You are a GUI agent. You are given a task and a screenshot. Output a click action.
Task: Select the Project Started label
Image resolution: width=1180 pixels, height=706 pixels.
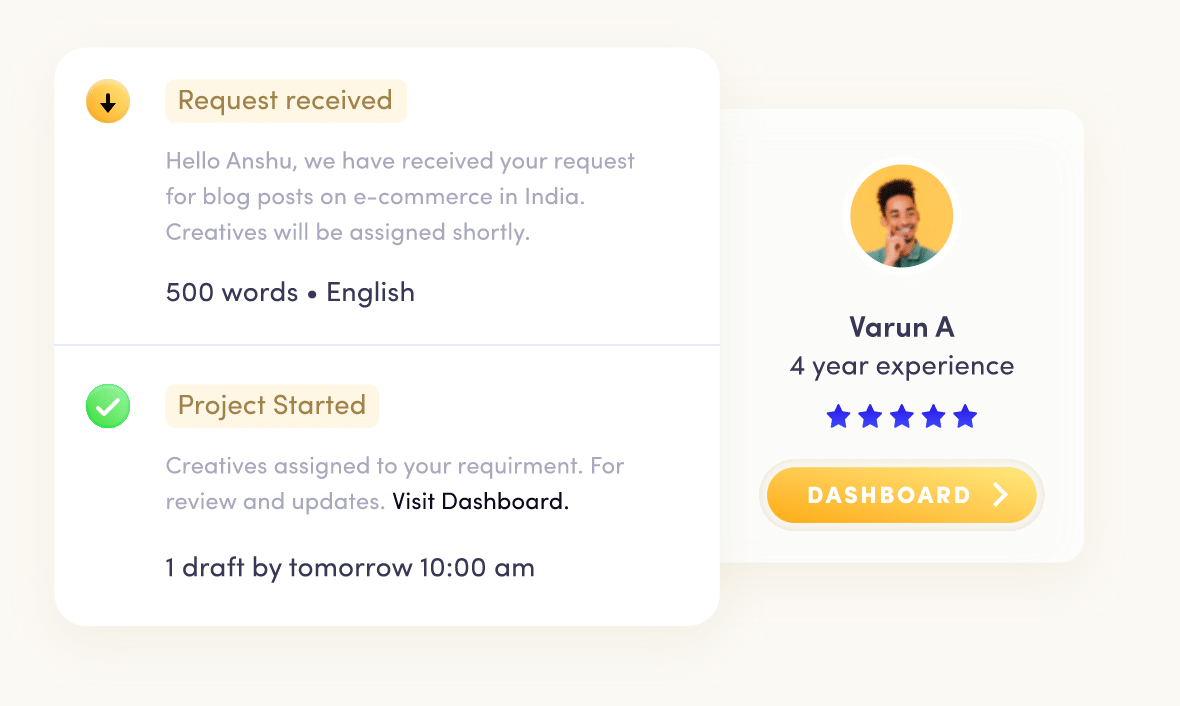click(272, 406)
